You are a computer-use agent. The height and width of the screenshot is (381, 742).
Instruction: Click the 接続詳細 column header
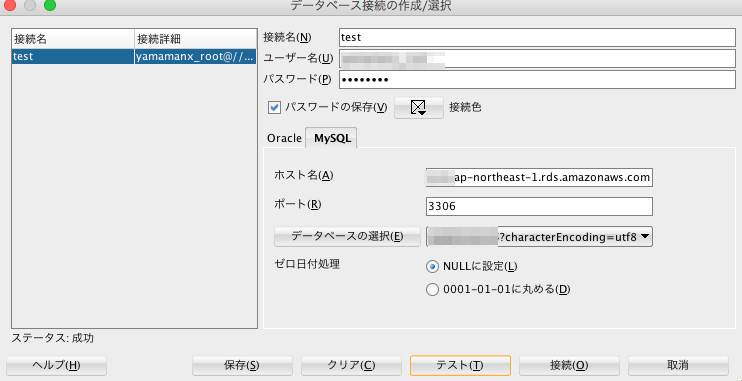195,38
